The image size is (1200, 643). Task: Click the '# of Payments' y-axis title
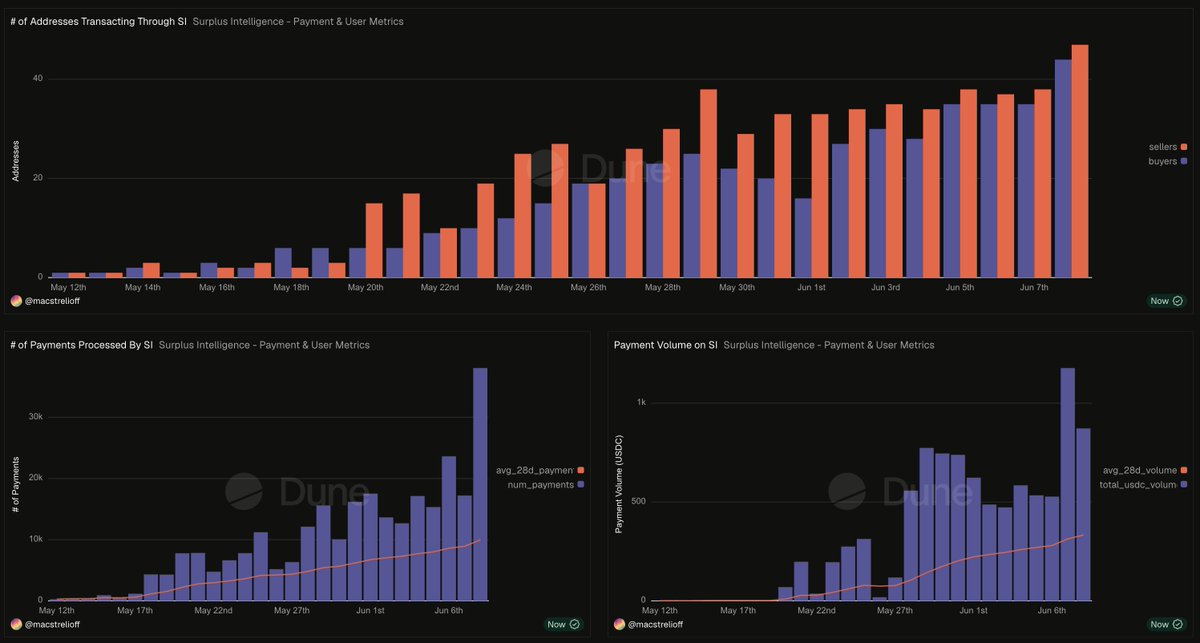[15, 484]
